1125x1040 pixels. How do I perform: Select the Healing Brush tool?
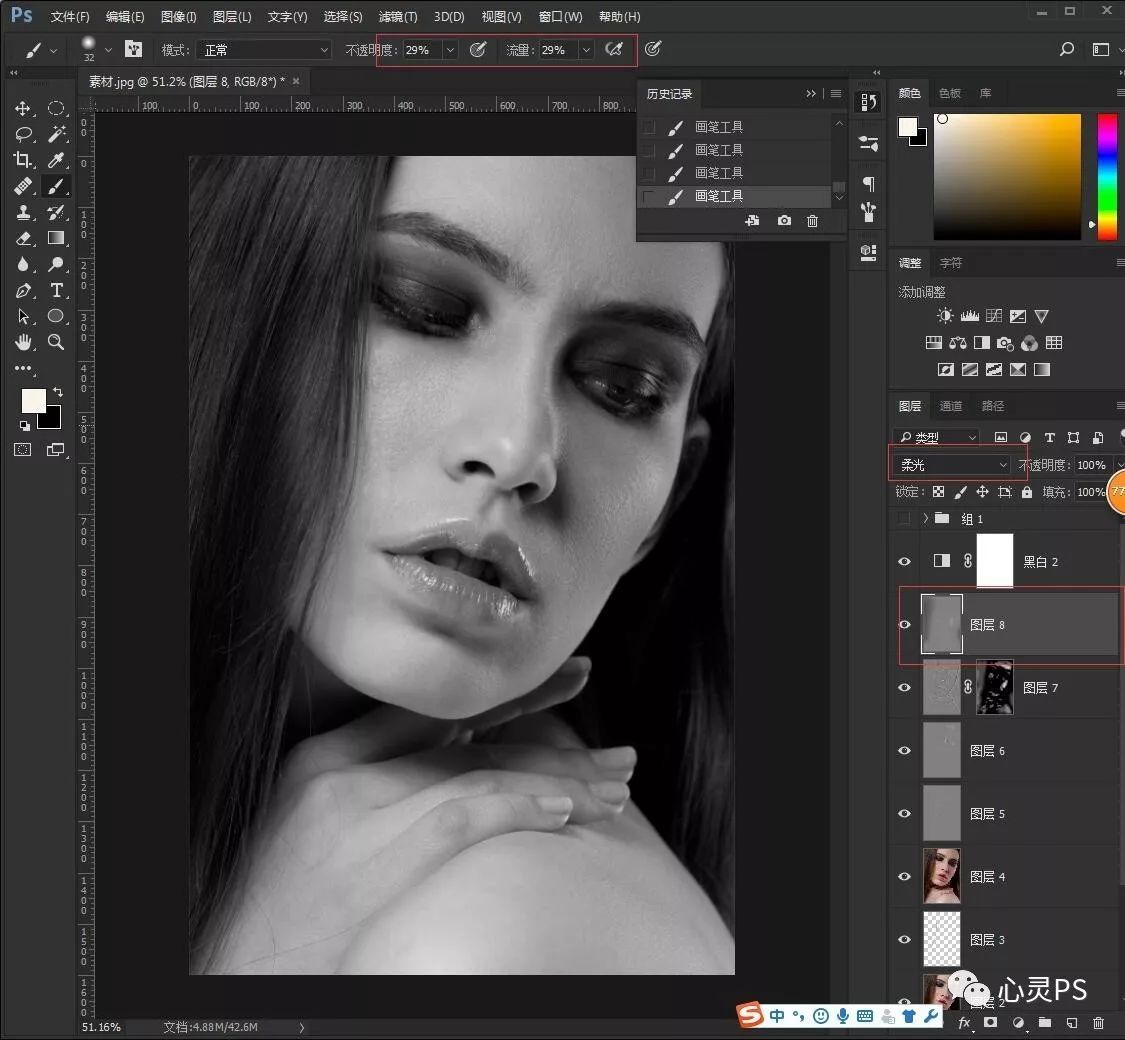click(23, 186)
